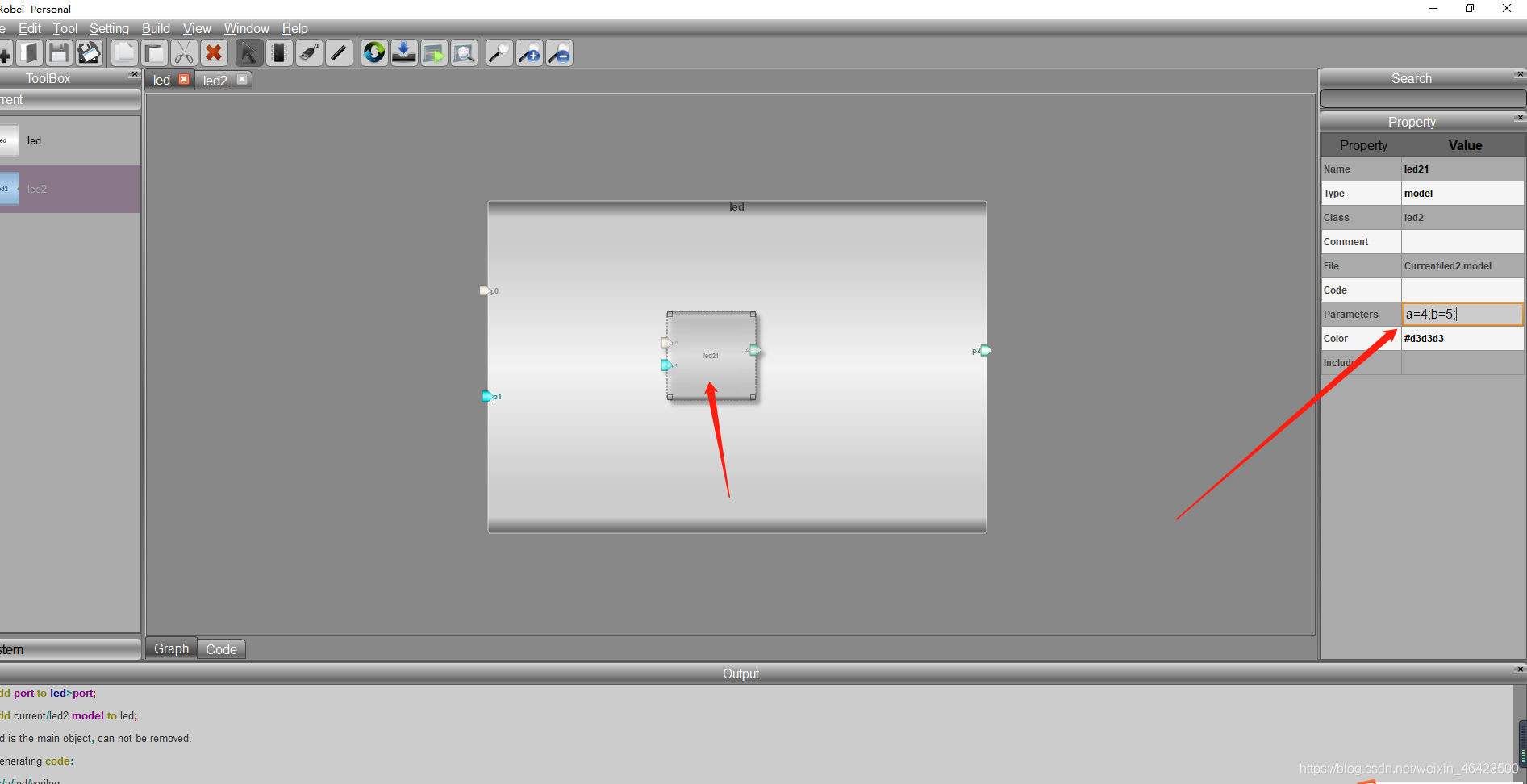
Task: Close the led tab with red X
Action: pos(184,79)
